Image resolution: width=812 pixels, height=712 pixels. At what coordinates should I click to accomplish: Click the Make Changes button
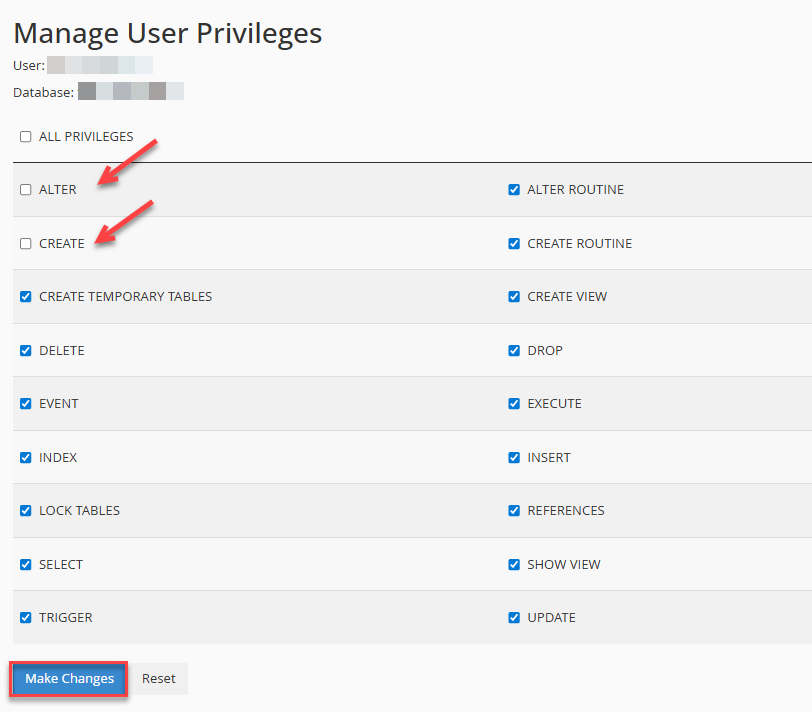click(x=69, y=678)
